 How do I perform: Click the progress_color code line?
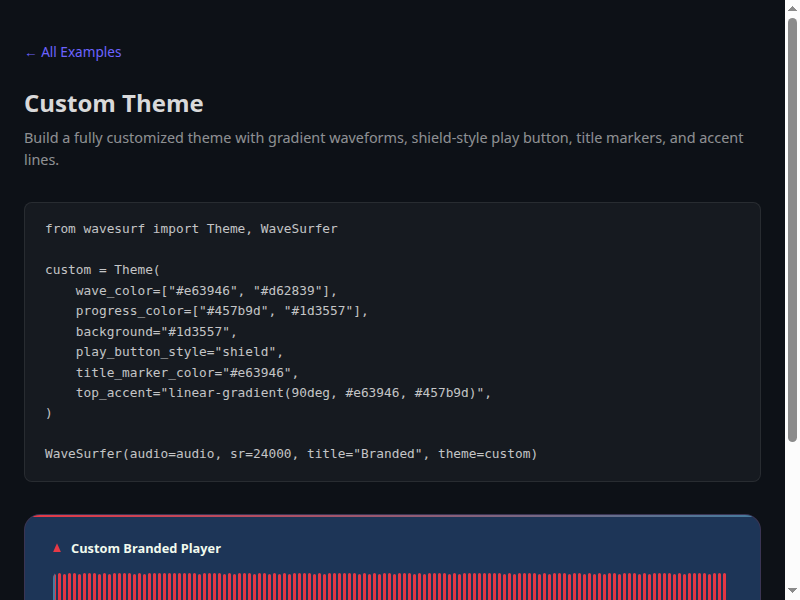(x=221, y=311)
